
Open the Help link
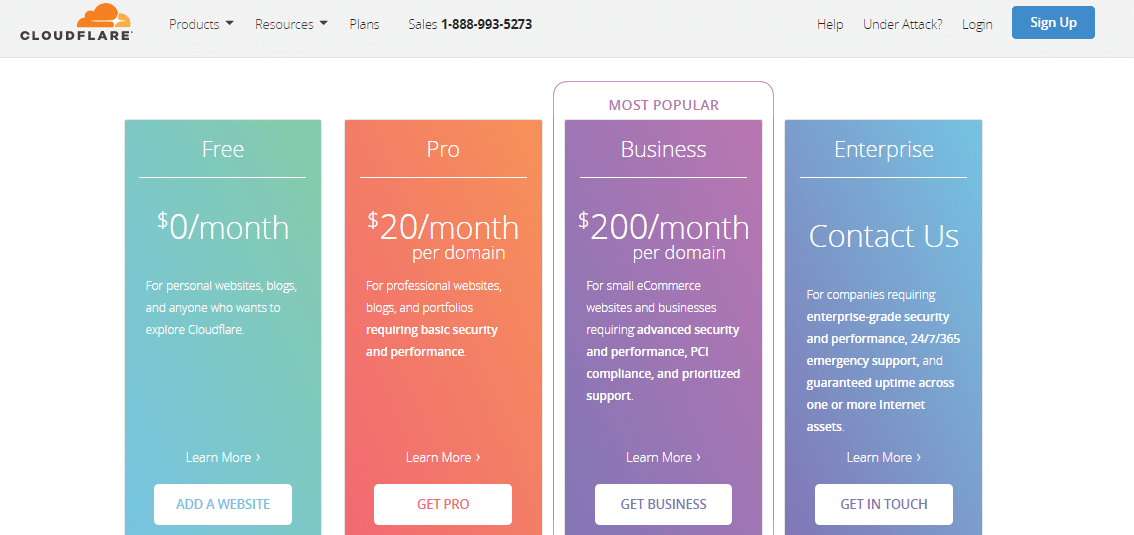pyautogui.click(x=830, y=24)
